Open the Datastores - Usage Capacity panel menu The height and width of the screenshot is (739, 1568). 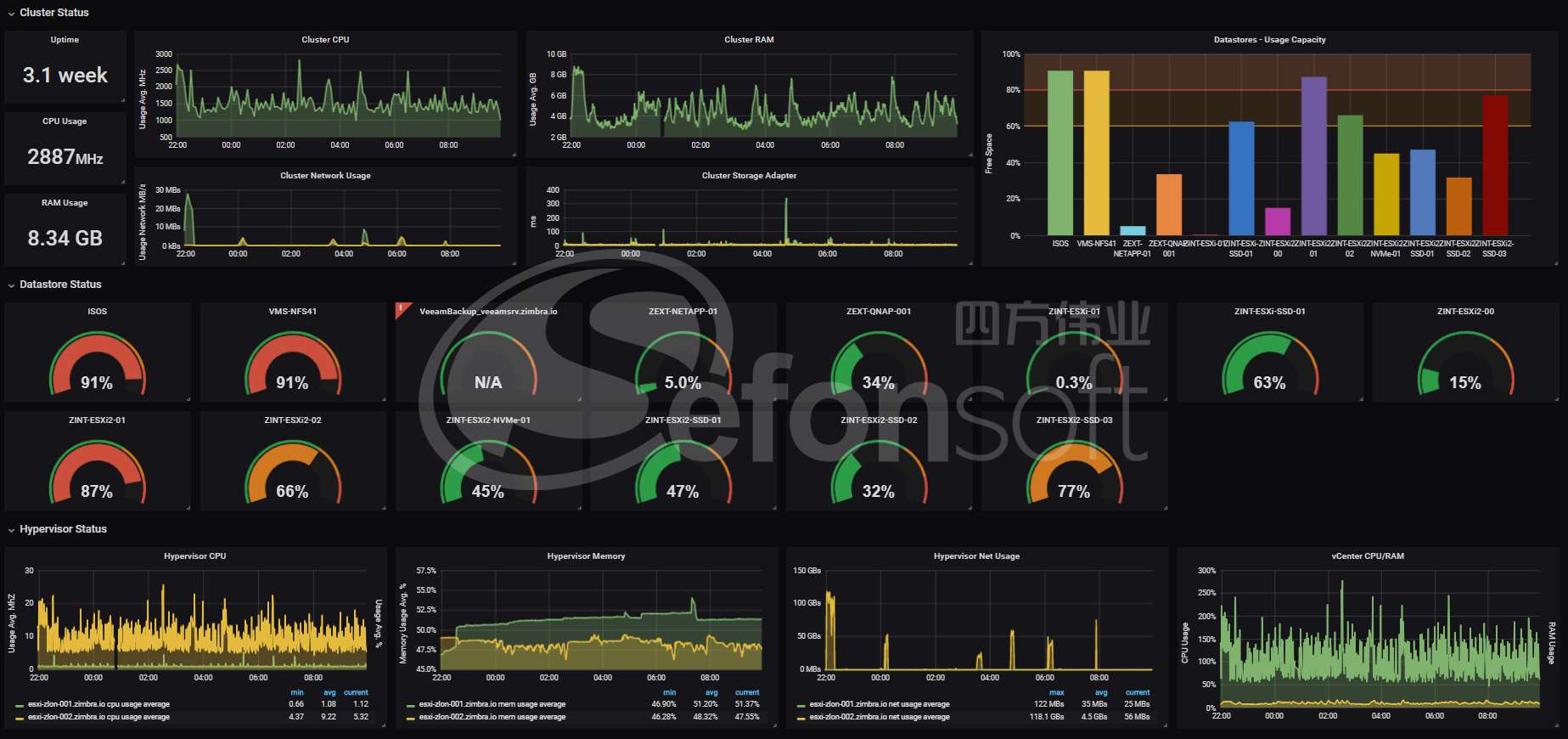pos(1269,40)
